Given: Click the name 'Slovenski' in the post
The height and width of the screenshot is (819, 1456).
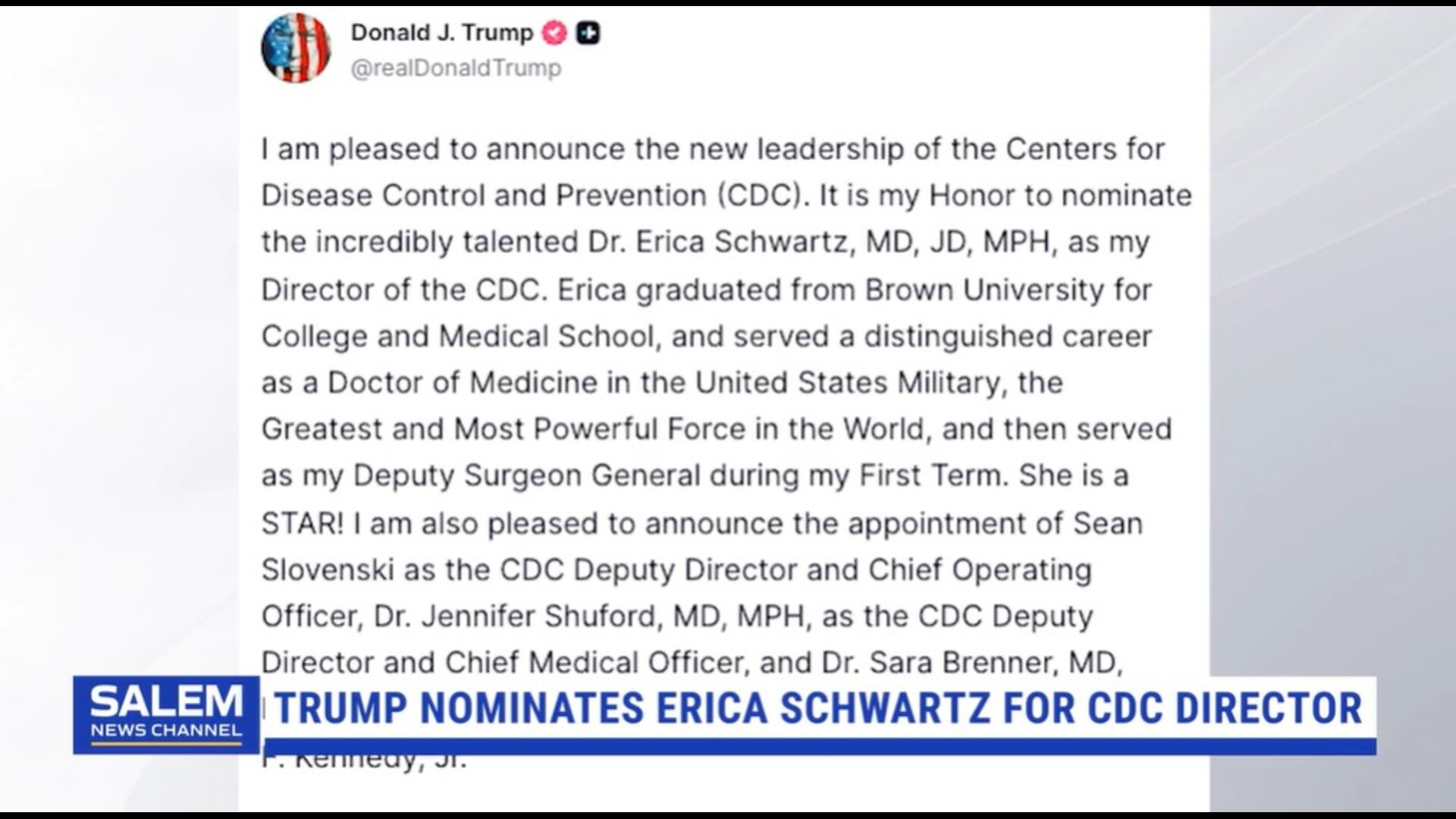Looking at the screenshot, I should 328,570.
